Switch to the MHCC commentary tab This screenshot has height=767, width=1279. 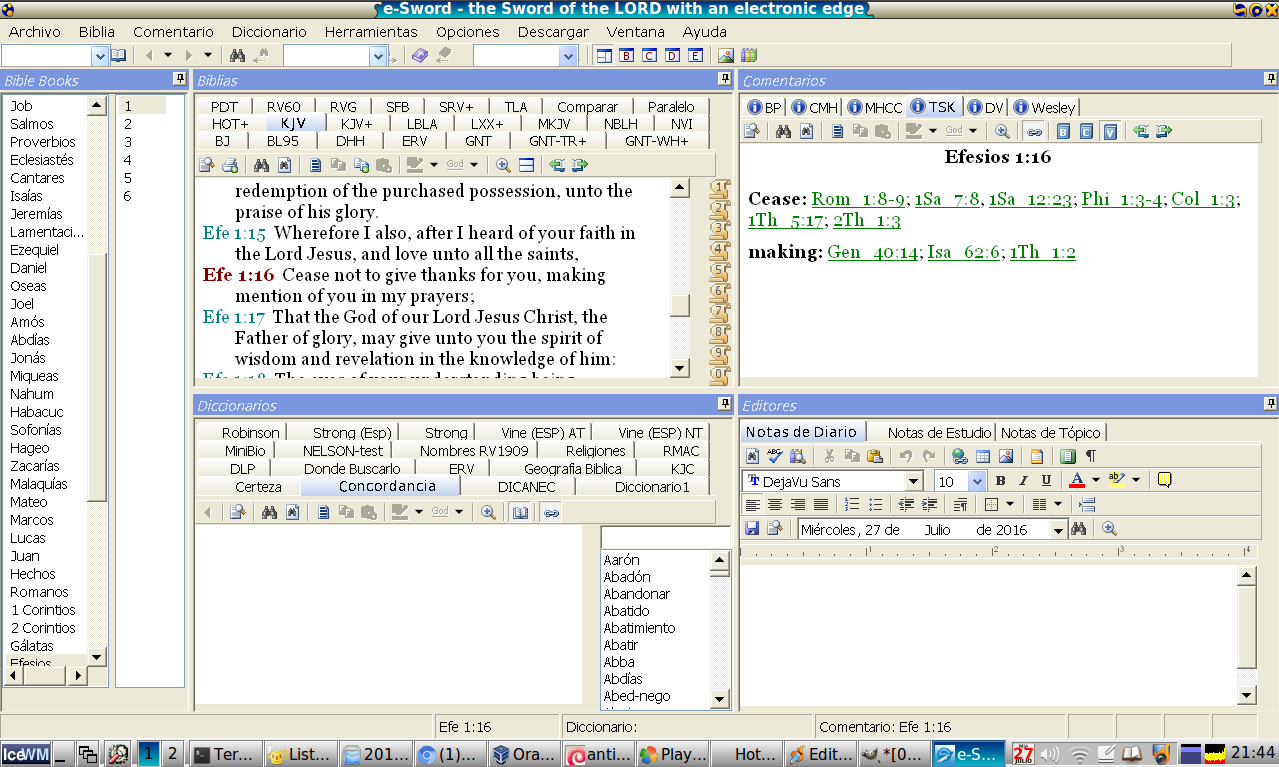874,107
